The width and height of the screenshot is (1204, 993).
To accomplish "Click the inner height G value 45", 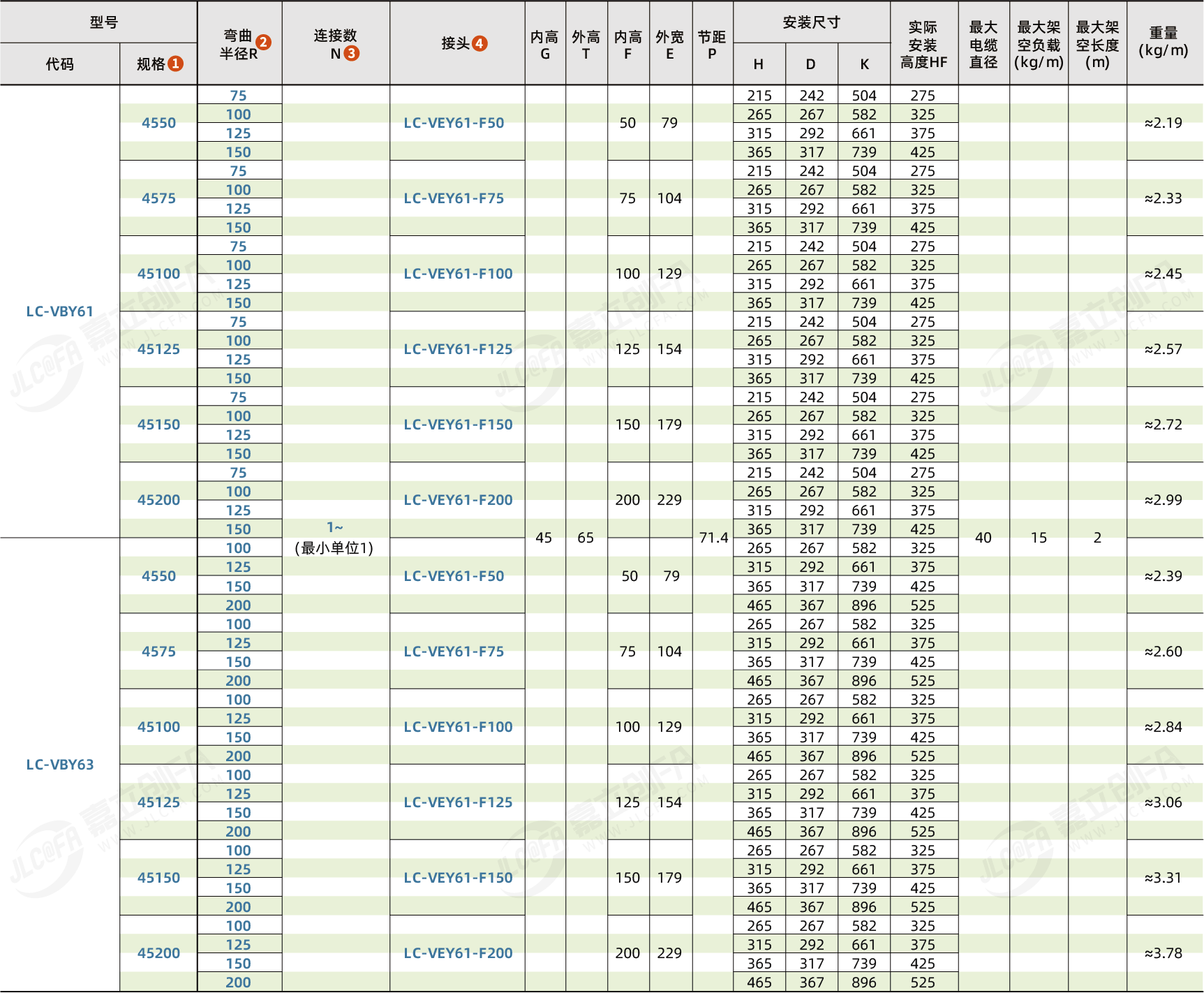I will point(544,538).
